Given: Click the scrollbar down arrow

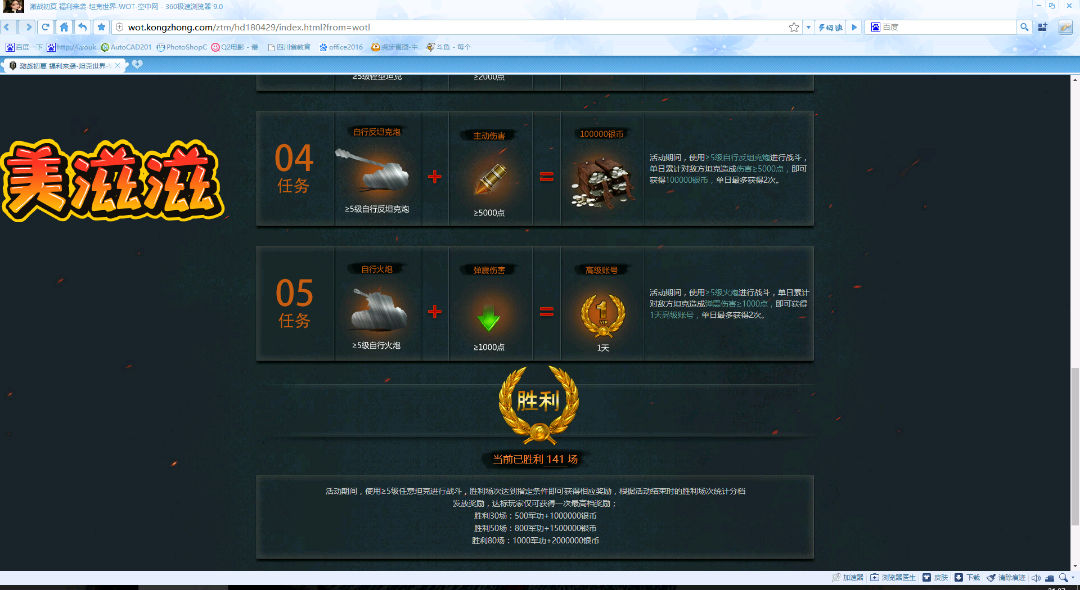Looking at the screenshot, I should tap(1075, 566).
